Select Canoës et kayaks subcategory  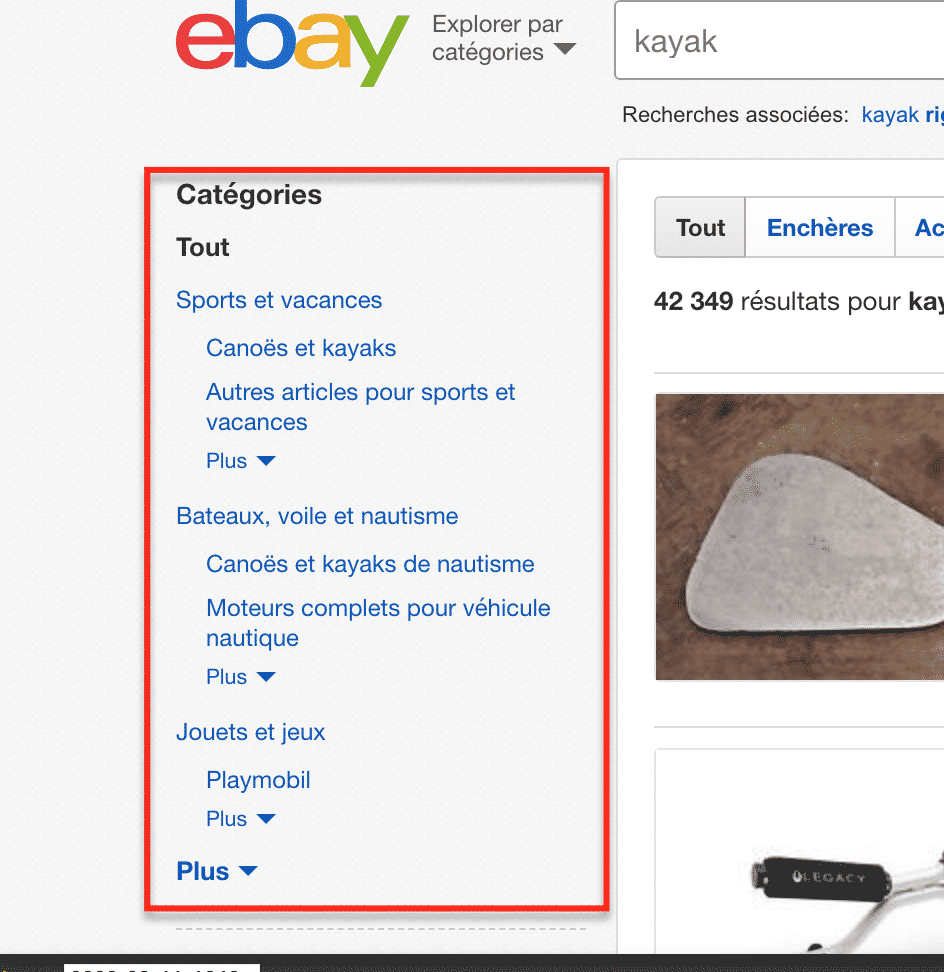click(301, 348)
